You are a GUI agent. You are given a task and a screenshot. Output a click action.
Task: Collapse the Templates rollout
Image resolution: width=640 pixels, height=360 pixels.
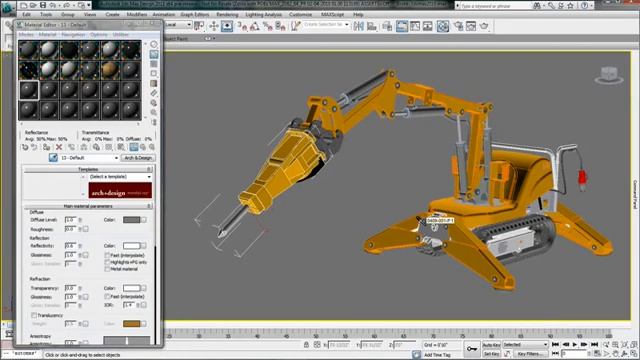coord(88,169)
